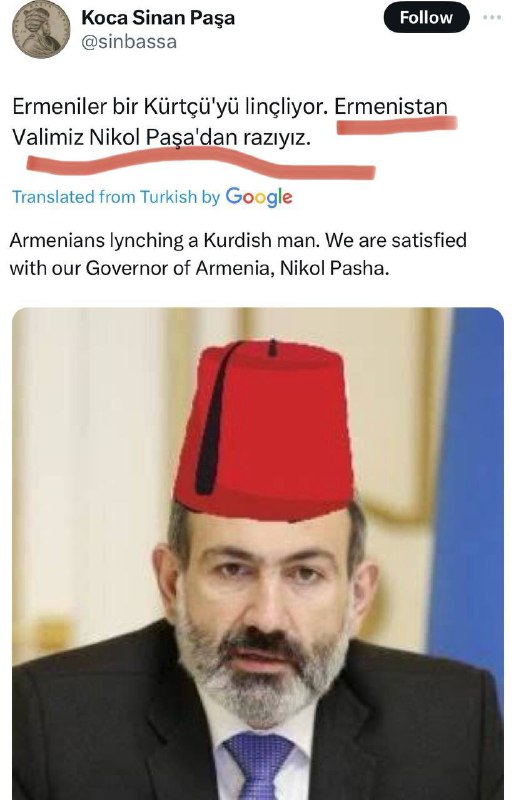Tap the red fez in the photo
Image resolution: width=516 pixels, height=800 pixels.
point(264,430)
